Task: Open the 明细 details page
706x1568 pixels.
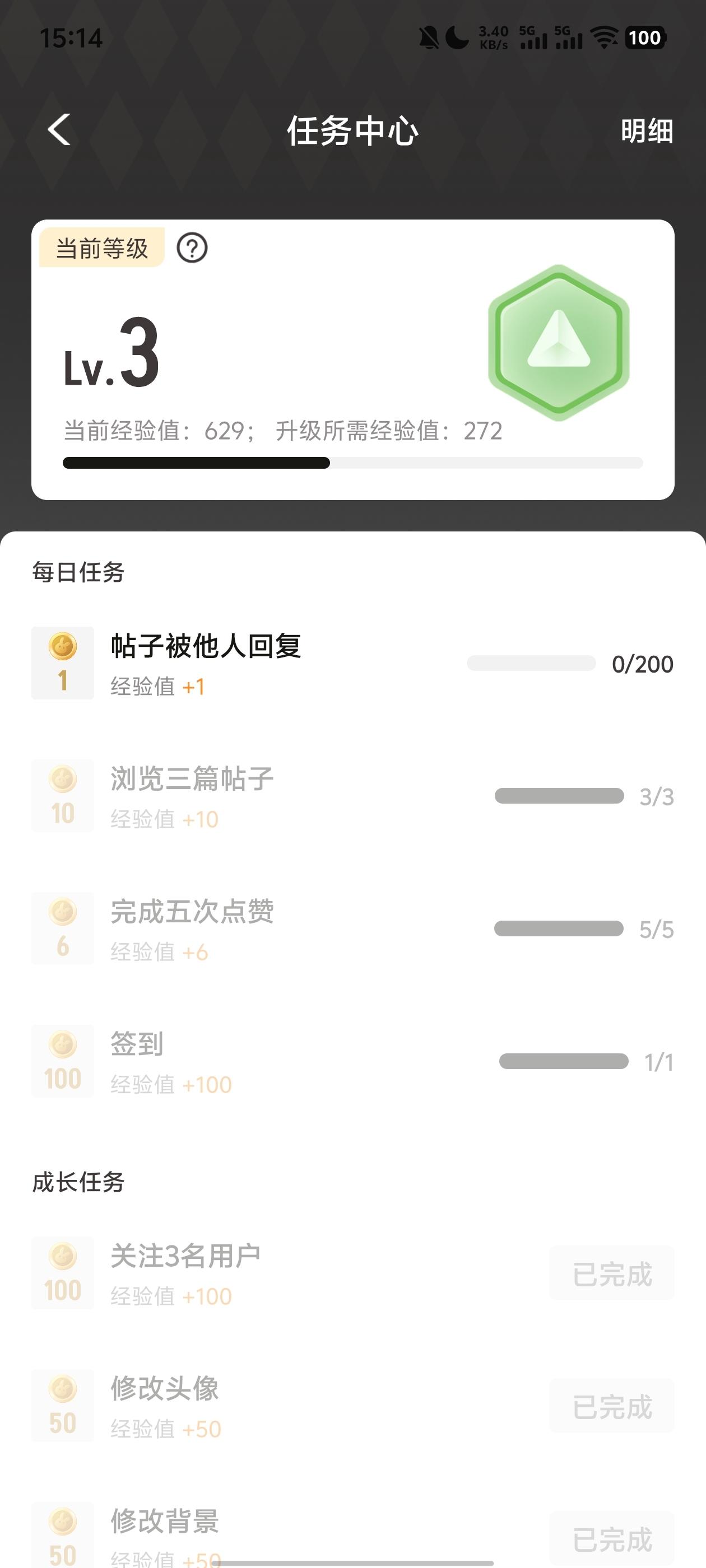Action: pyautogui.click(x=646, y=131)
